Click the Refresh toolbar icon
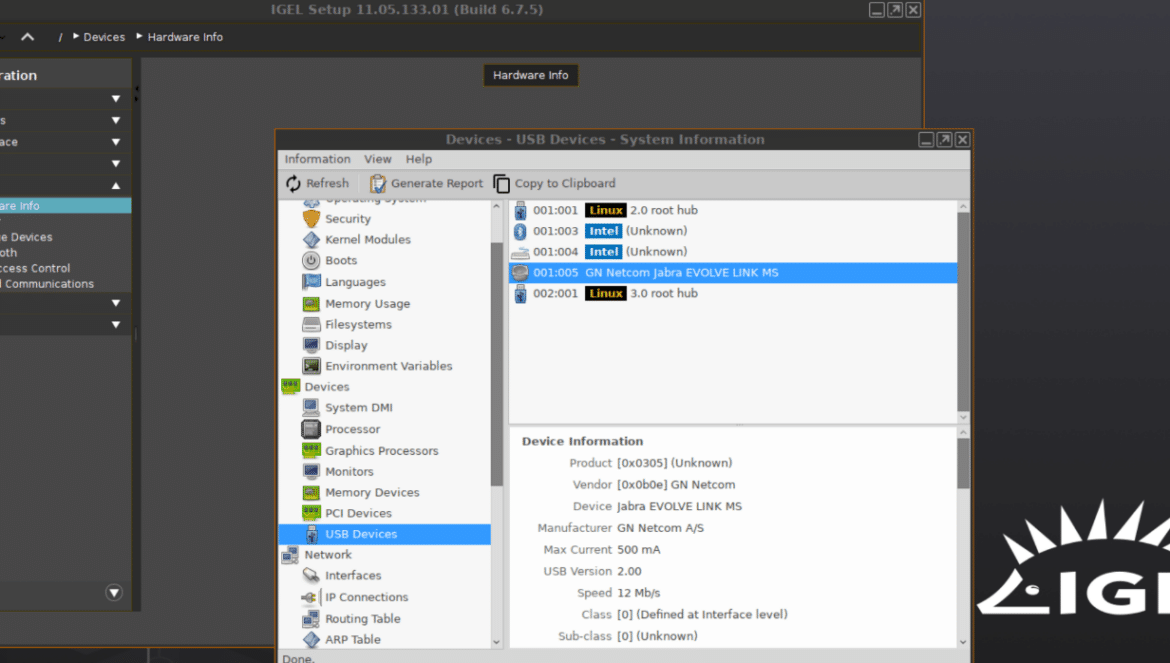1170x663 pixels. coord(293,183)
